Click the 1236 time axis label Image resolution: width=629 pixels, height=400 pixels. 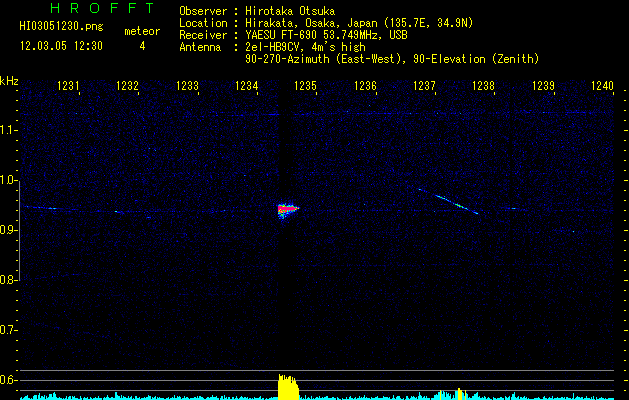pyautogui.click(x=365, y=86)
